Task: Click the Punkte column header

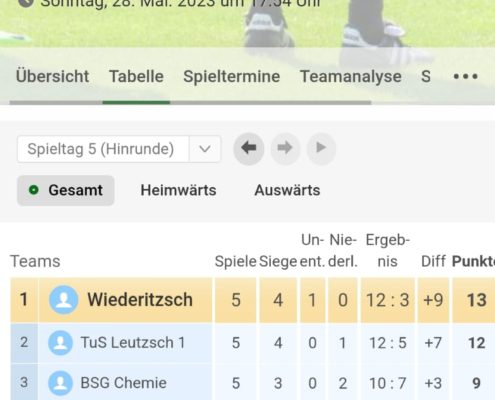Action: click(473, 261)
